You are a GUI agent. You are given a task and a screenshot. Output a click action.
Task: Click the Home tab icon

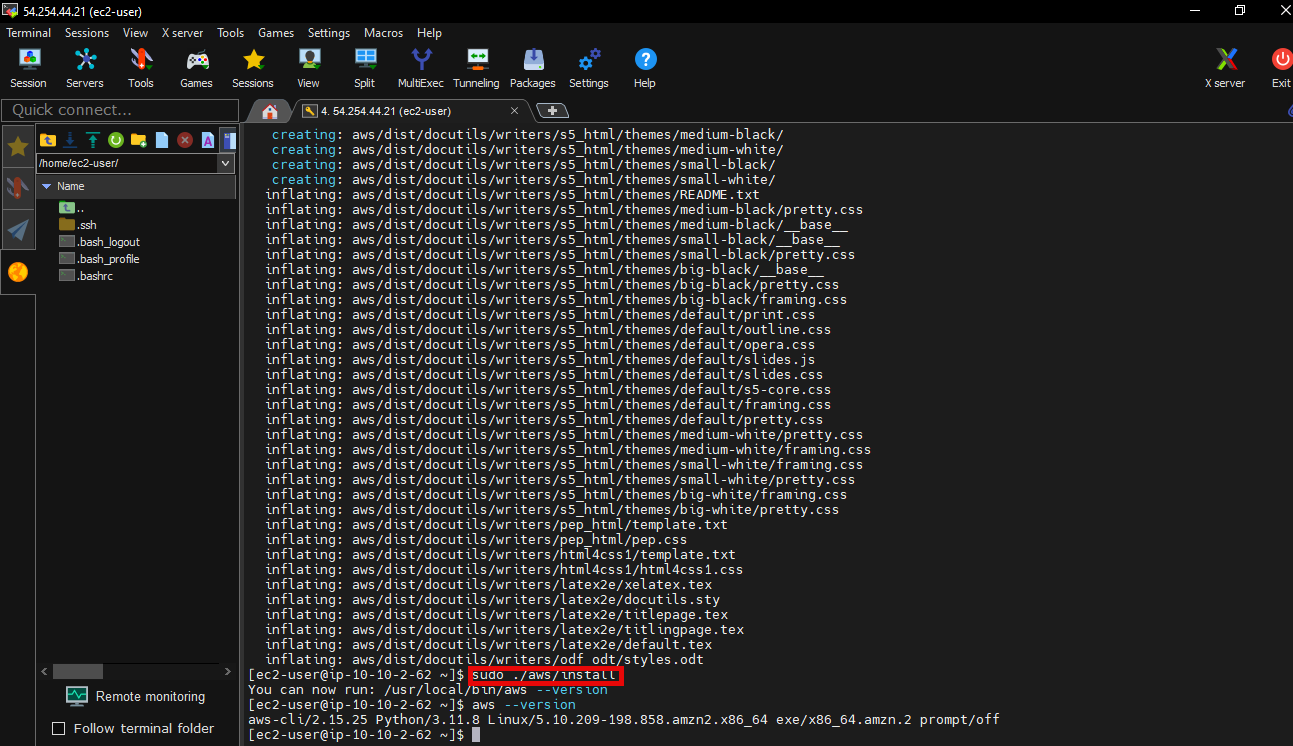(269, 111)
